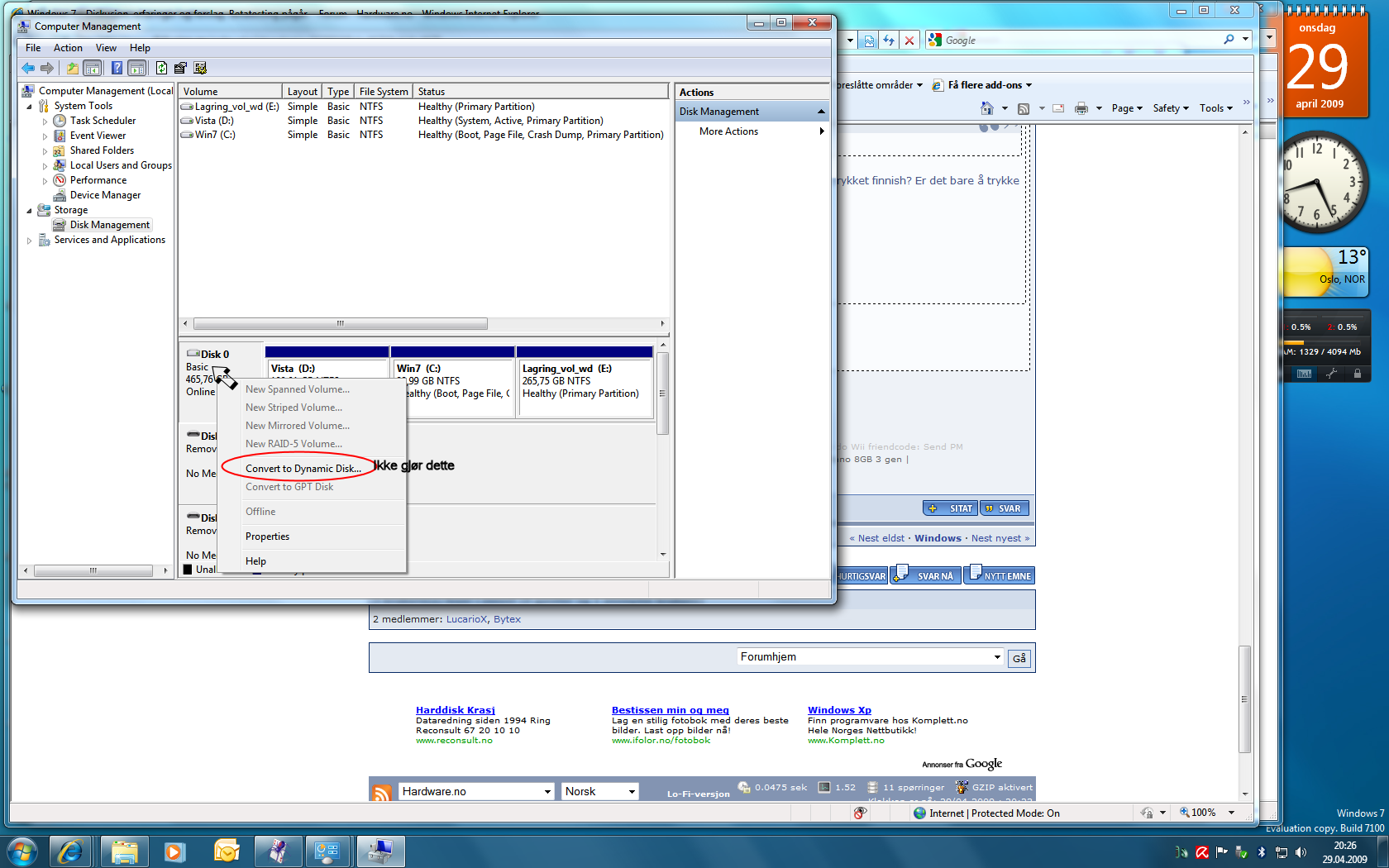This screenshot has width=1389, height=868.
Task: Expand the Performance node
Action: click(45, 181)
